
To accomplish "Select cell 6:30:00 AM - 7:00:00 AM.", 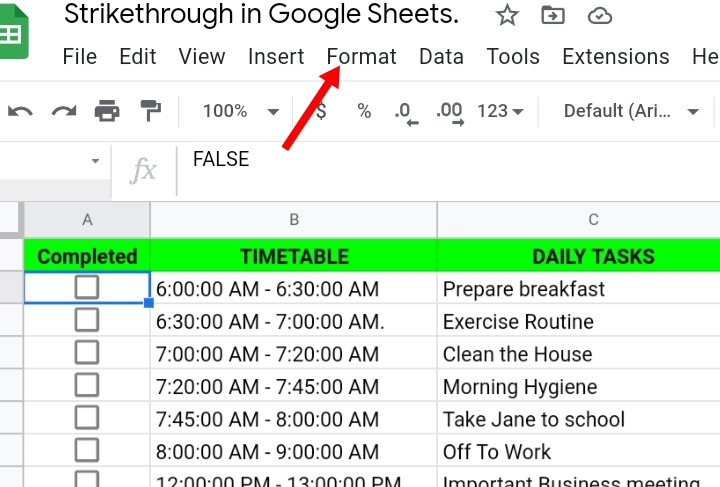I will pos(294,320).
